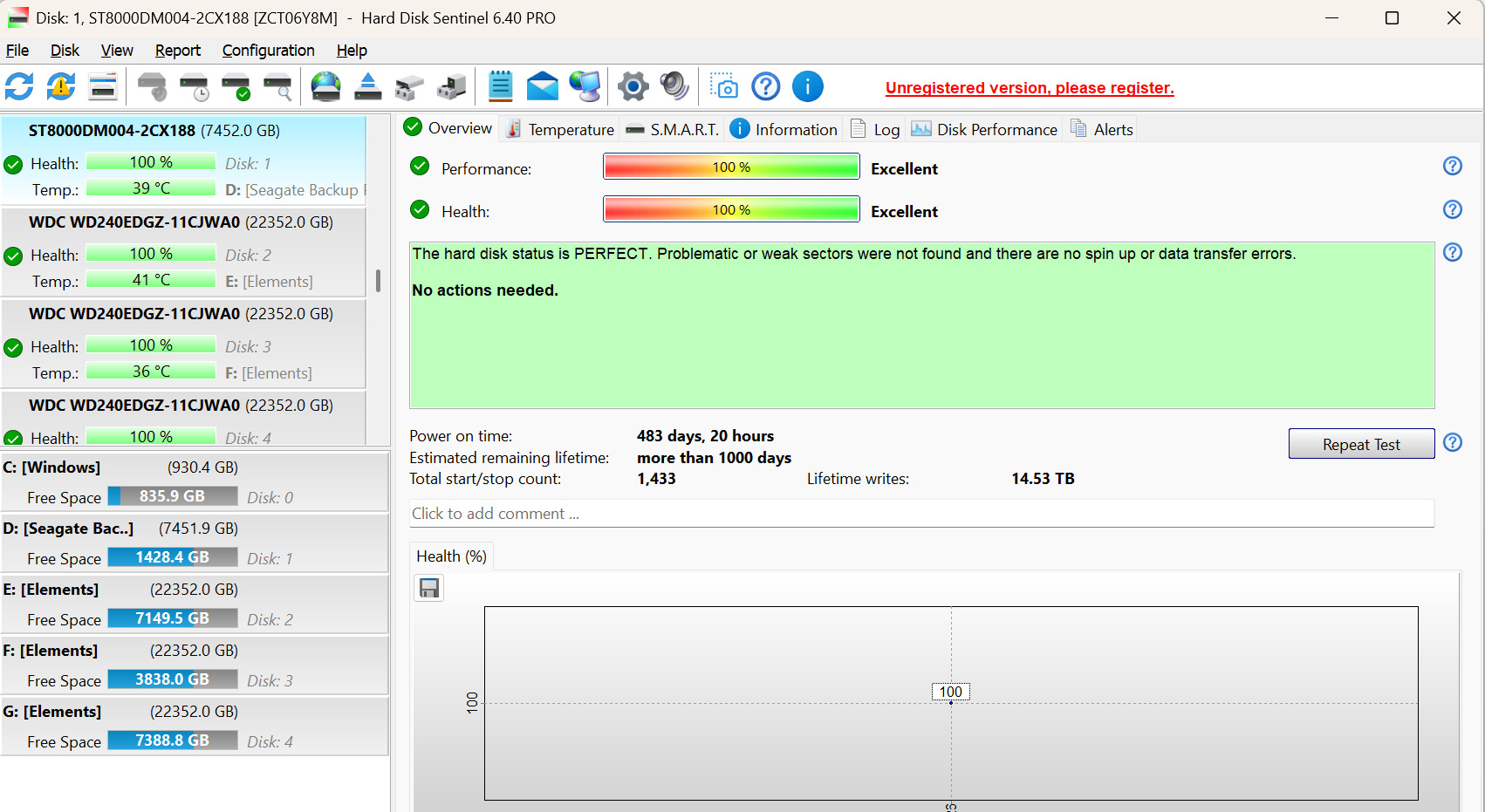Select the WDC WD240EDGZ disk labeled Disk: 4
Image resolution: width=1485 pixels, height=812 pixels.
click(x=183, y=419)
